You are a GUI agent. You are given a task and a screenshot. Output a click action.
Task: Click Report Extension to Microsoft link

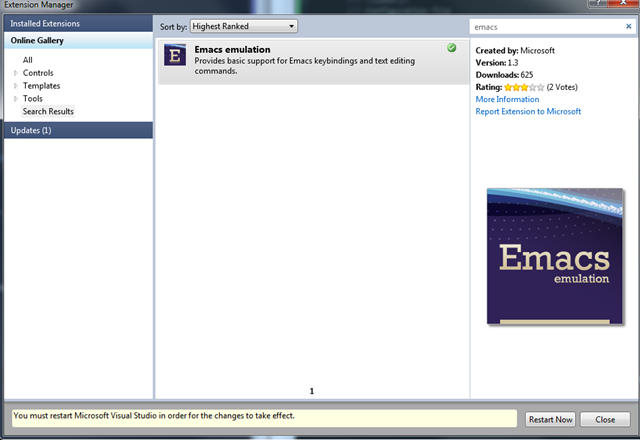tap(528, 111)
